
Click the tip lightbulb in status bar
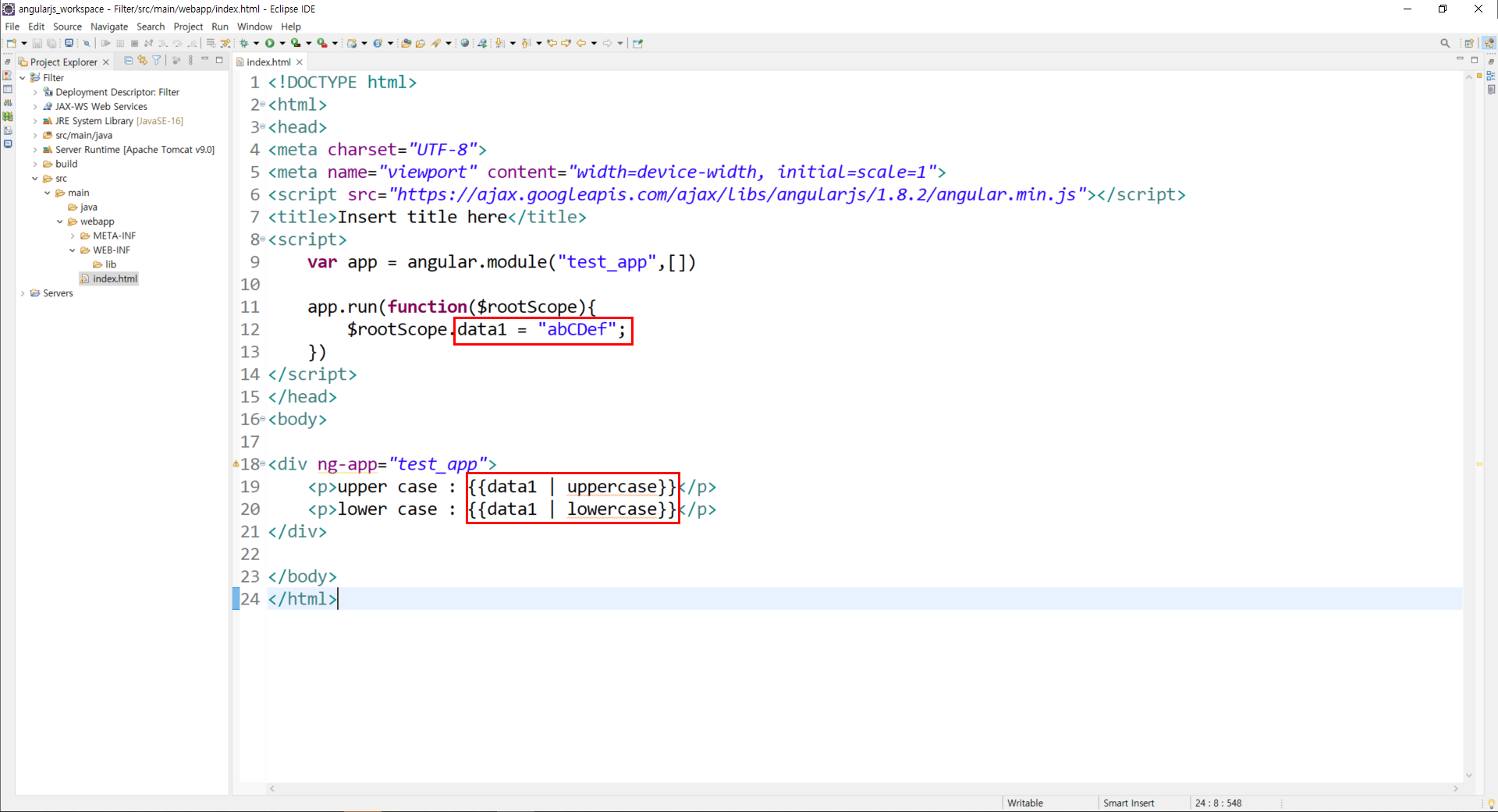[1491, 803]
